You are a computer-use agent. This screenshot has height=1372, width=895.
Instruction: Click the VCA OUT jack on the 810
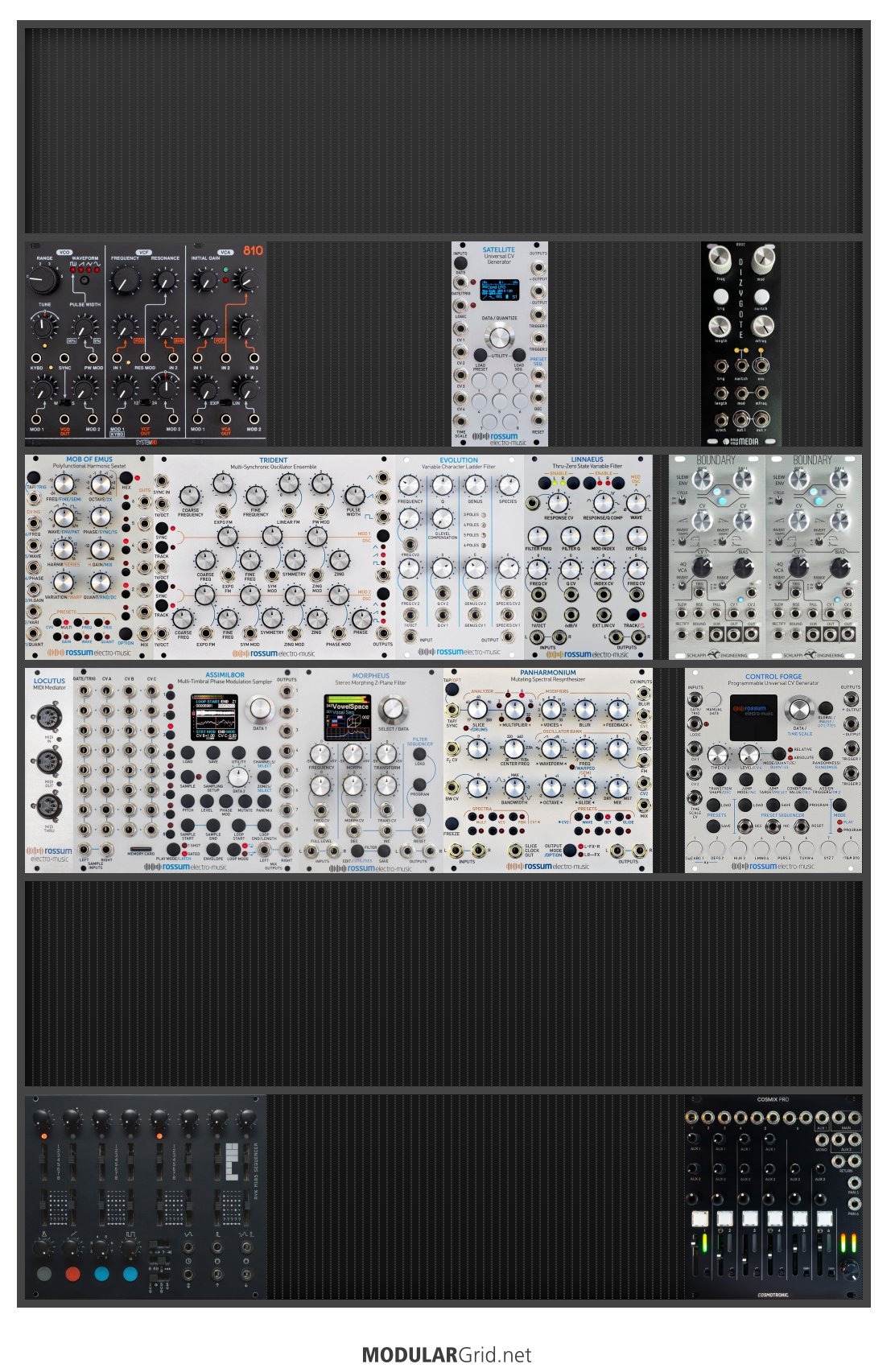[226, 419]
